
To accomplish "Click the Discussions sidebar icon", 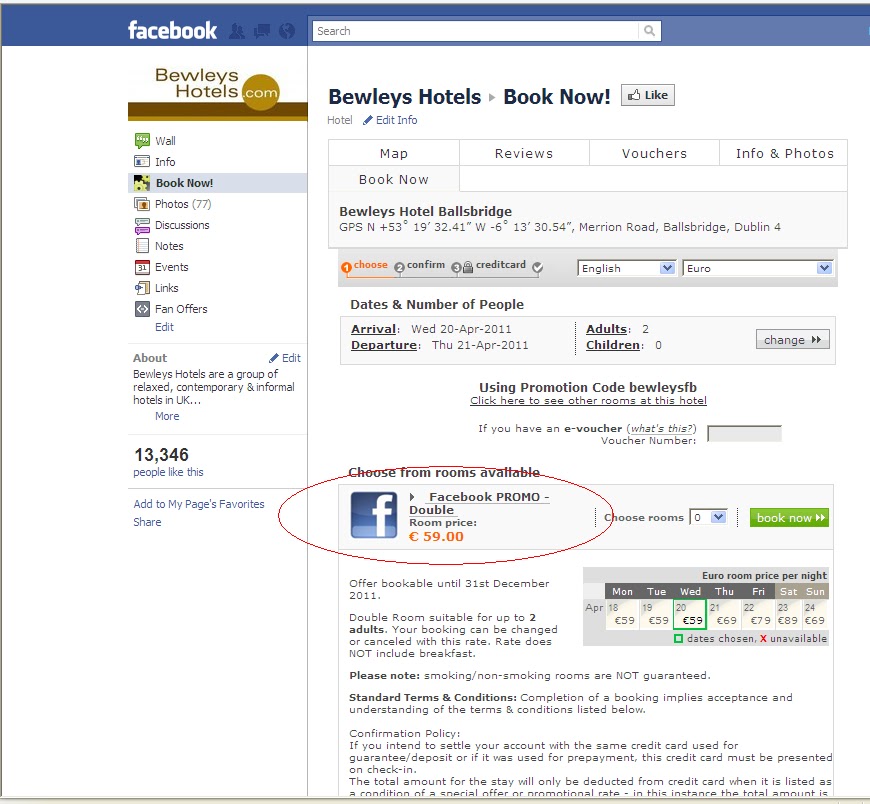I will coord(142,225).
